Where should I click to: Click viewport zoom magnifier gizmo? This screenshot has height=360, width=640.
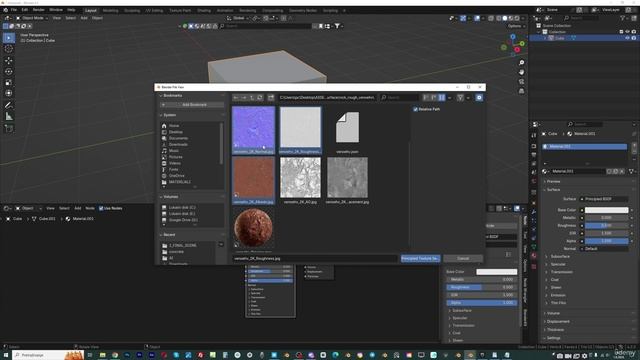(x=521, y=62)
